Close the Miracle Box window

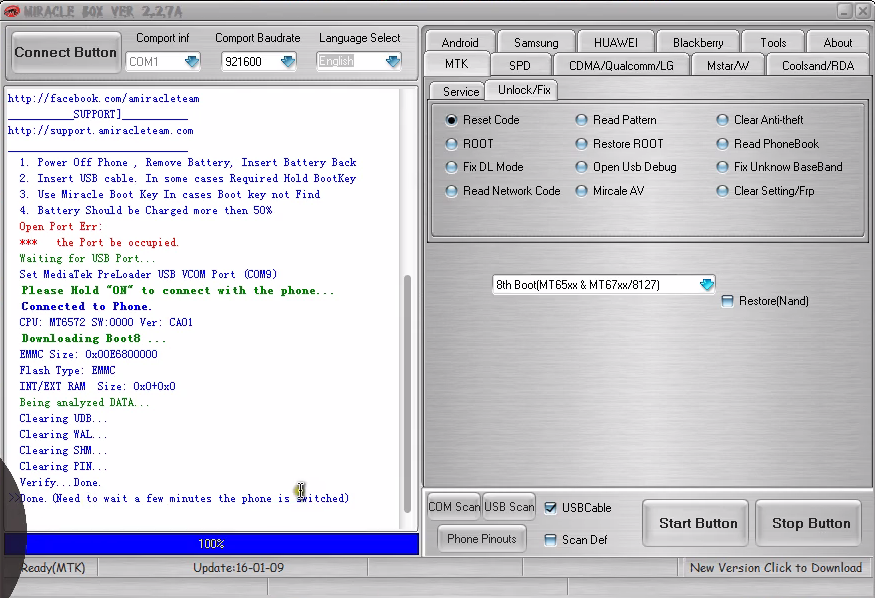[863, 11]
